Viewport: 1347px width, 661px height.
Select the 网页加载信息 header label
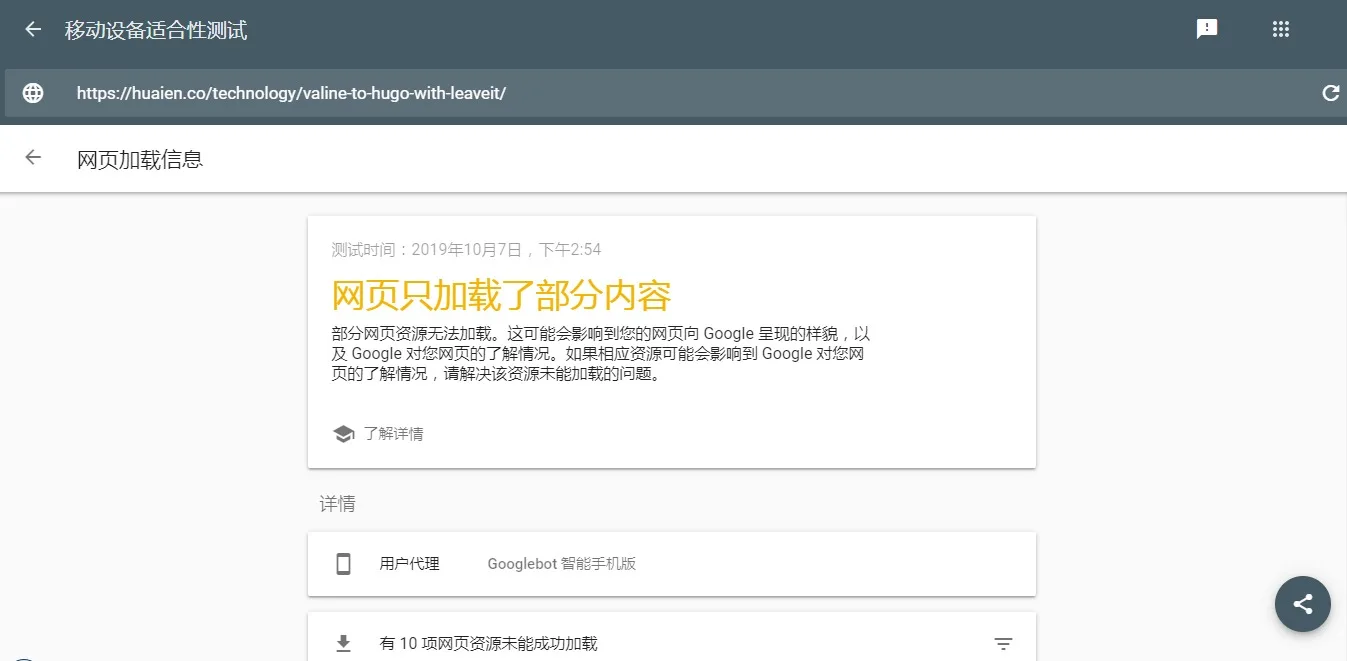(x=139, y=158)
